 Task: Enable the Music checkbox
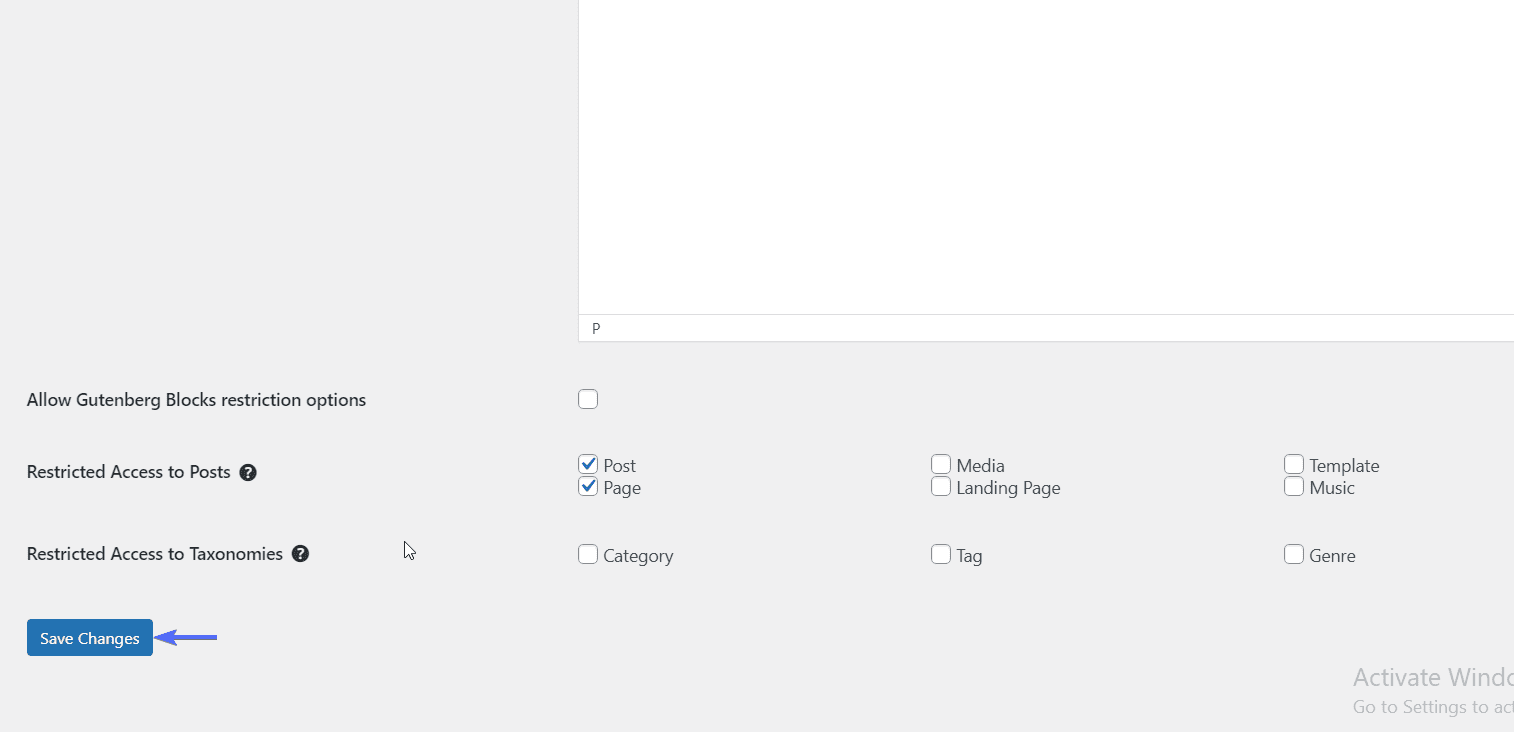1294,486
